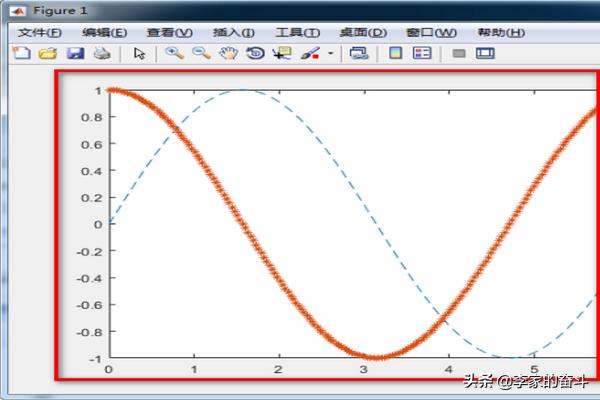
Task: Select the Data Cursor tool
Action: (282, 53)
